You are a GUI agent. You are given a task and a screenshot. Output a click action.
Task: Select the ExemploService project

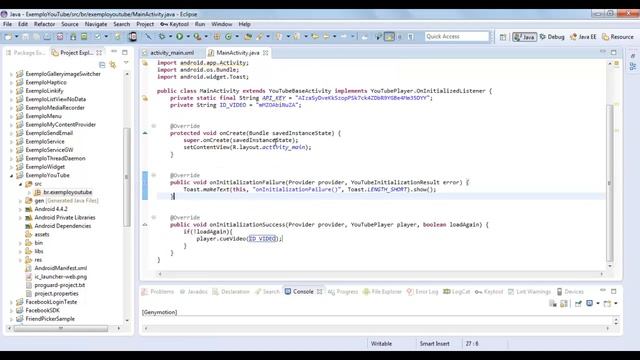point(45,142)
